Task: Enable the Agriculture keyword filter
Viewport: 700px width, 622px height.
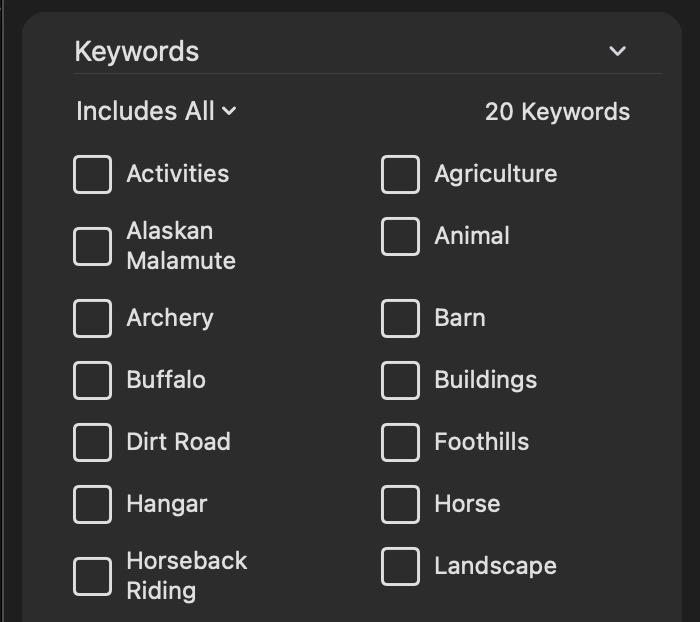Action: [400, 174]
